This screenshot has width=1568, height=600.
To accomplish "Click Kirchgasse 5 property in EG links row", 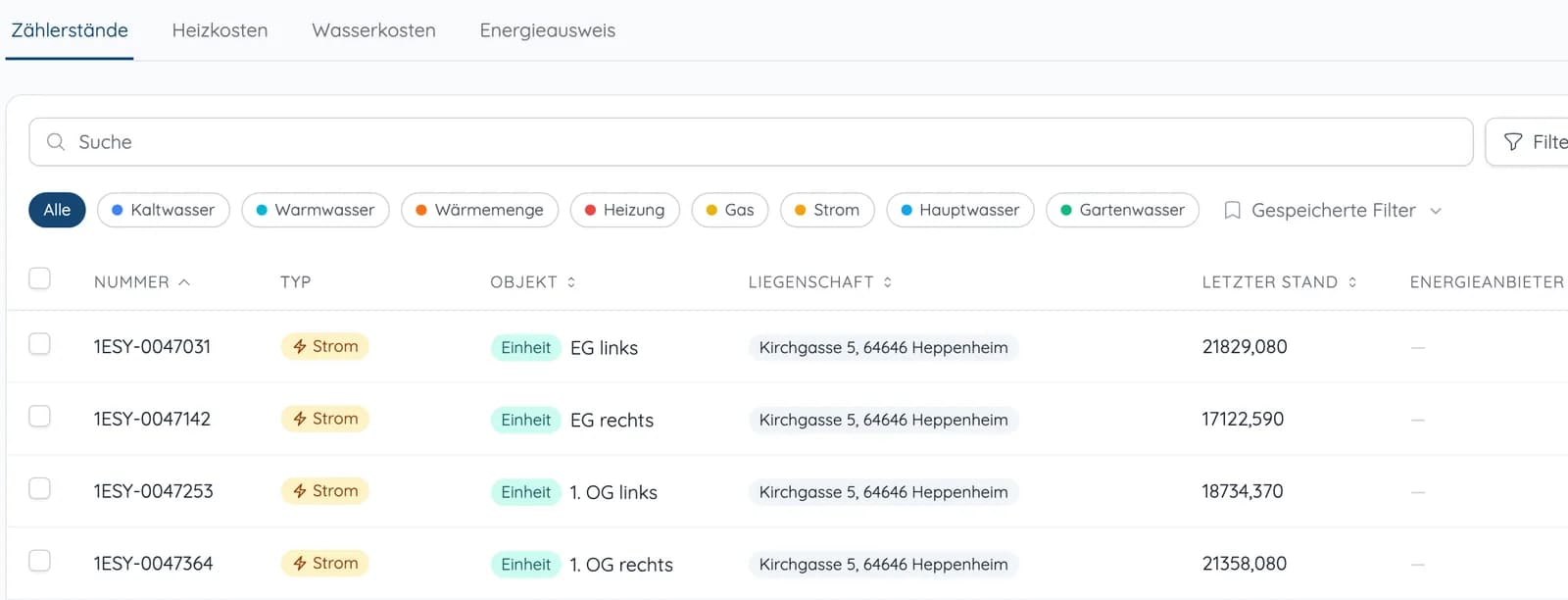I will [x=883, y=348].
